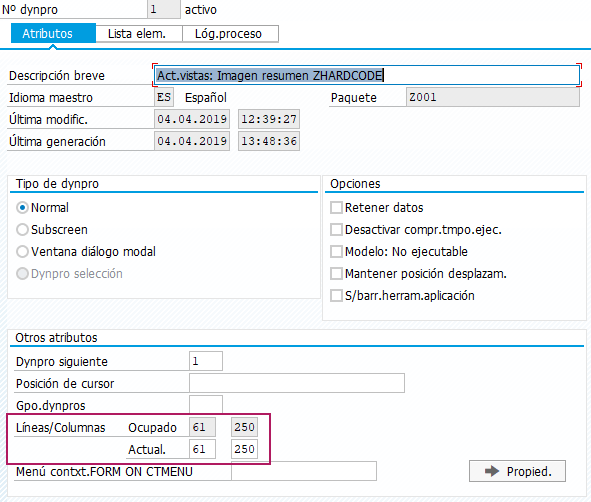This screenshot has width=591, height=502.
Task: Select the Normal dynpro type radio
Action: (22, 208)
